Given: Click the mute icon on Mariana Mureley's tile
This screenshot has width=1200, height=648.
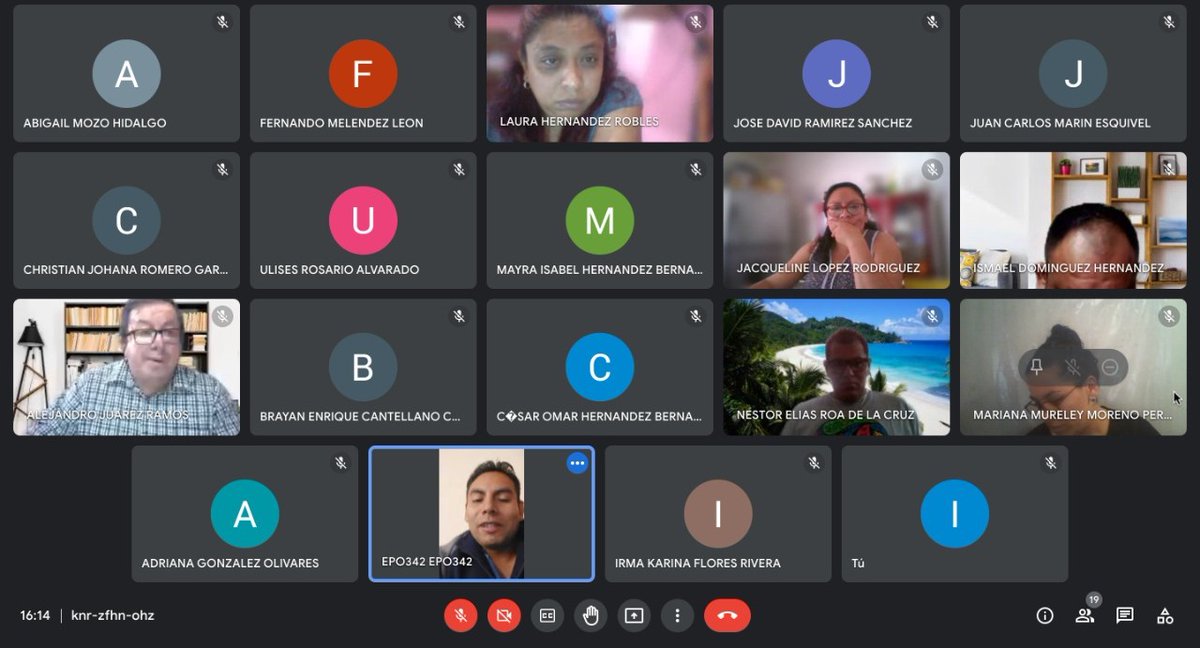Looking at the screenshot, I should click(1073, 368).
